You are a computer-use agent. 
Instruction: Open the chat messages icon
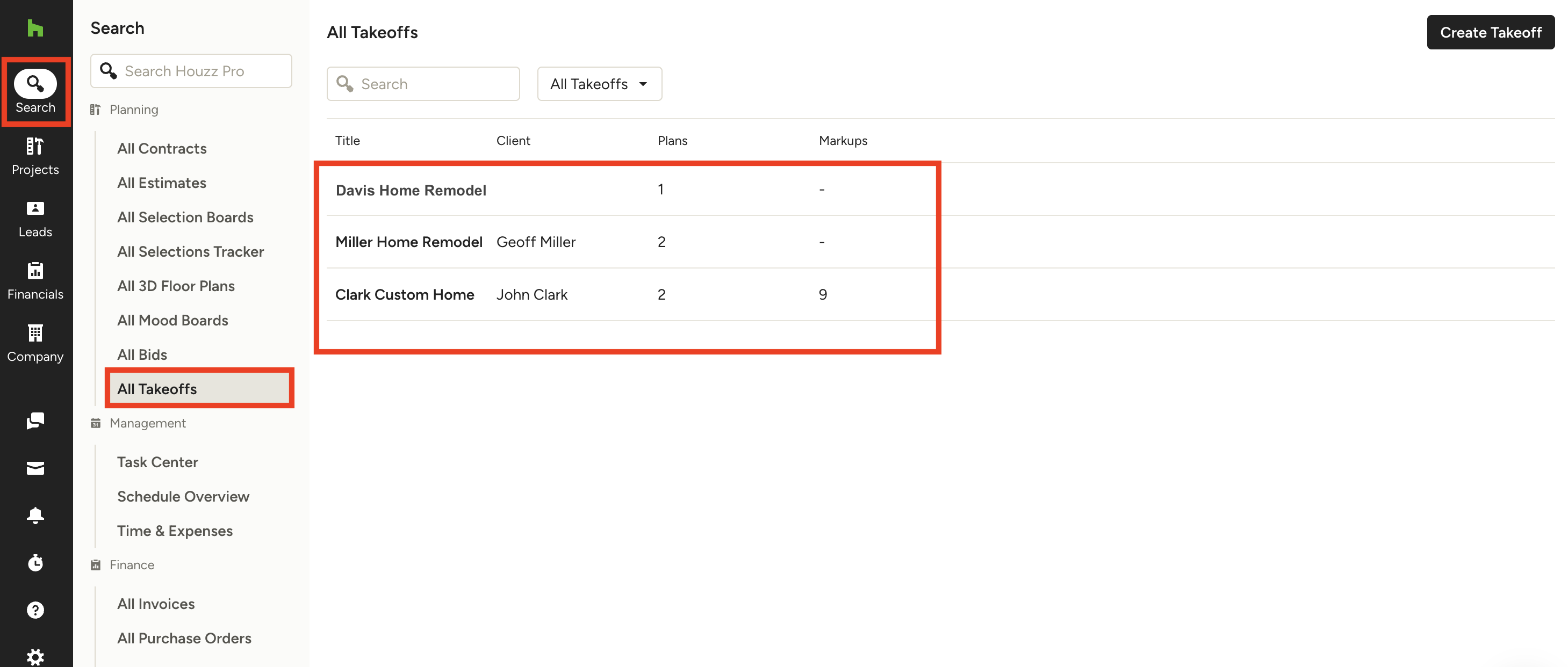(35, 421)
